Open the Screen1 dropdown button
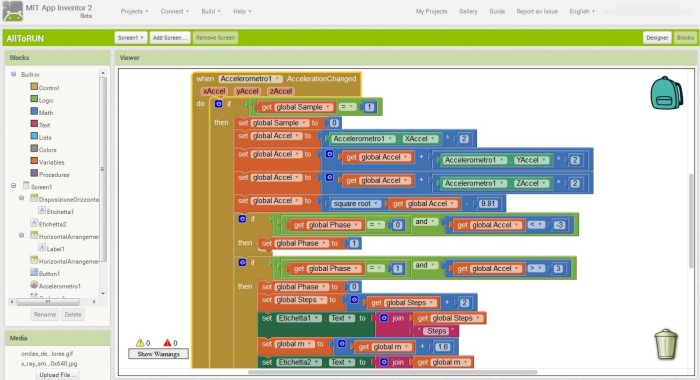This screenshot has width=700, height=380. 131,38
